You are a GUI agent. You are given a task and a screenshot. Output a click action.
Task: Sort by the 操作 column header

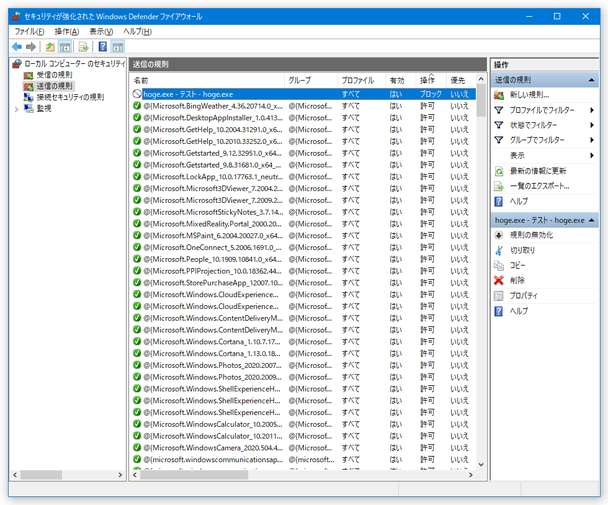click(431, 80)
